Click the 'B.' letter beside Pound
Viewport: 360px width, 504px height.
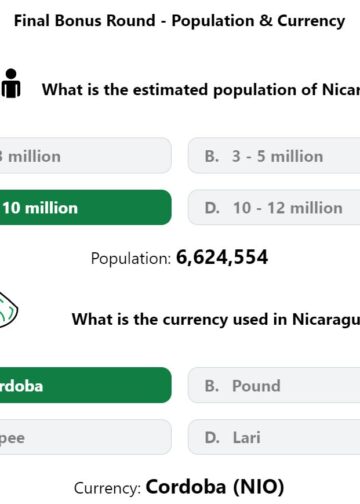212,386
